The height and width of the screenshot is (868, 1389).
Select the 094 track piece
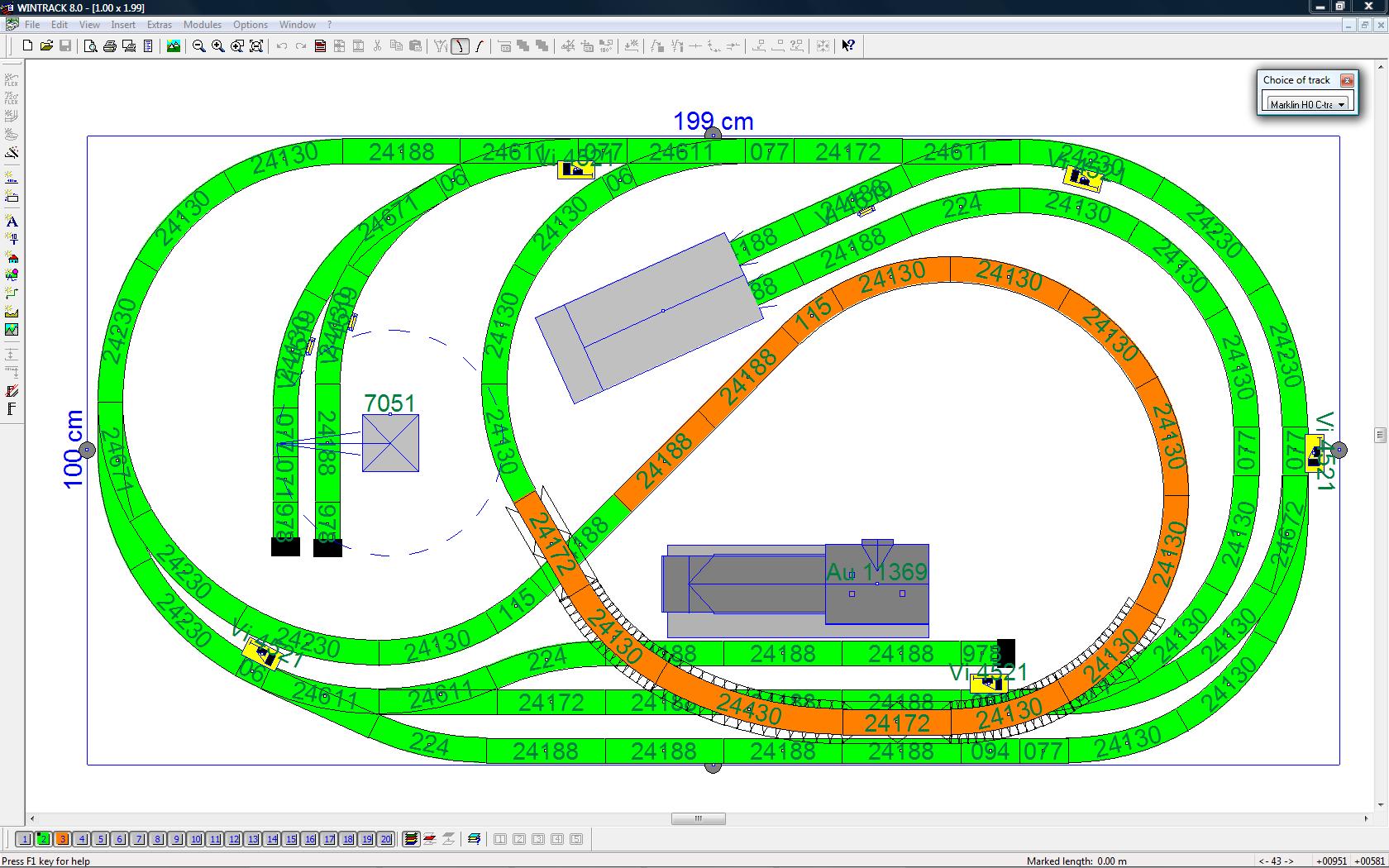coord(990,751)
